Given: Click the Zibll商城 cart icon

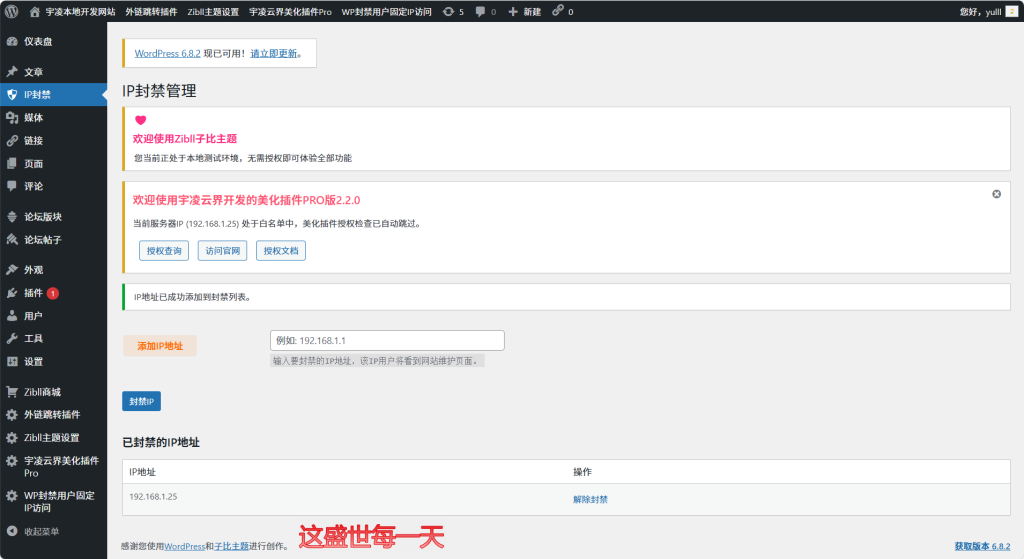Looking at the screenshot, I should 12,392.
